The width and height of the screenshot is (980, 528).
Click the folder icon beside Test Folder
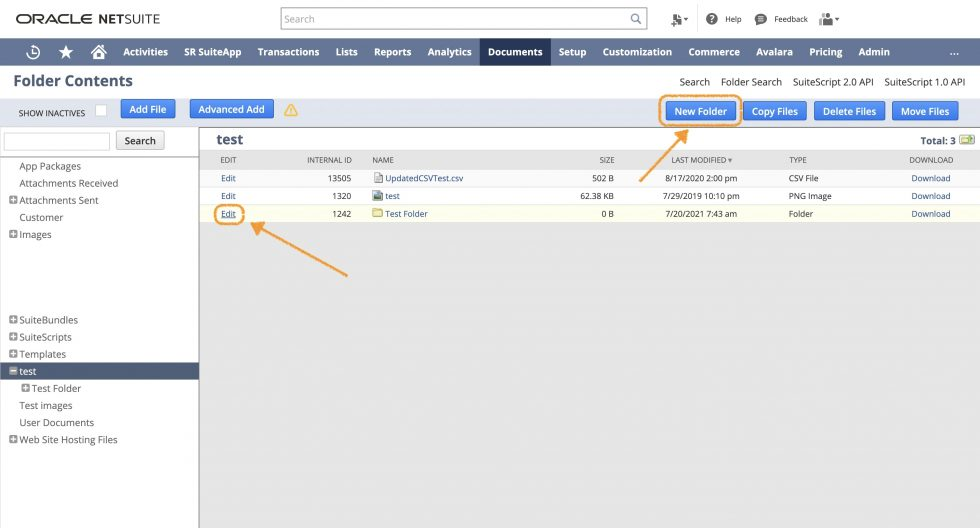pos(378,213)
